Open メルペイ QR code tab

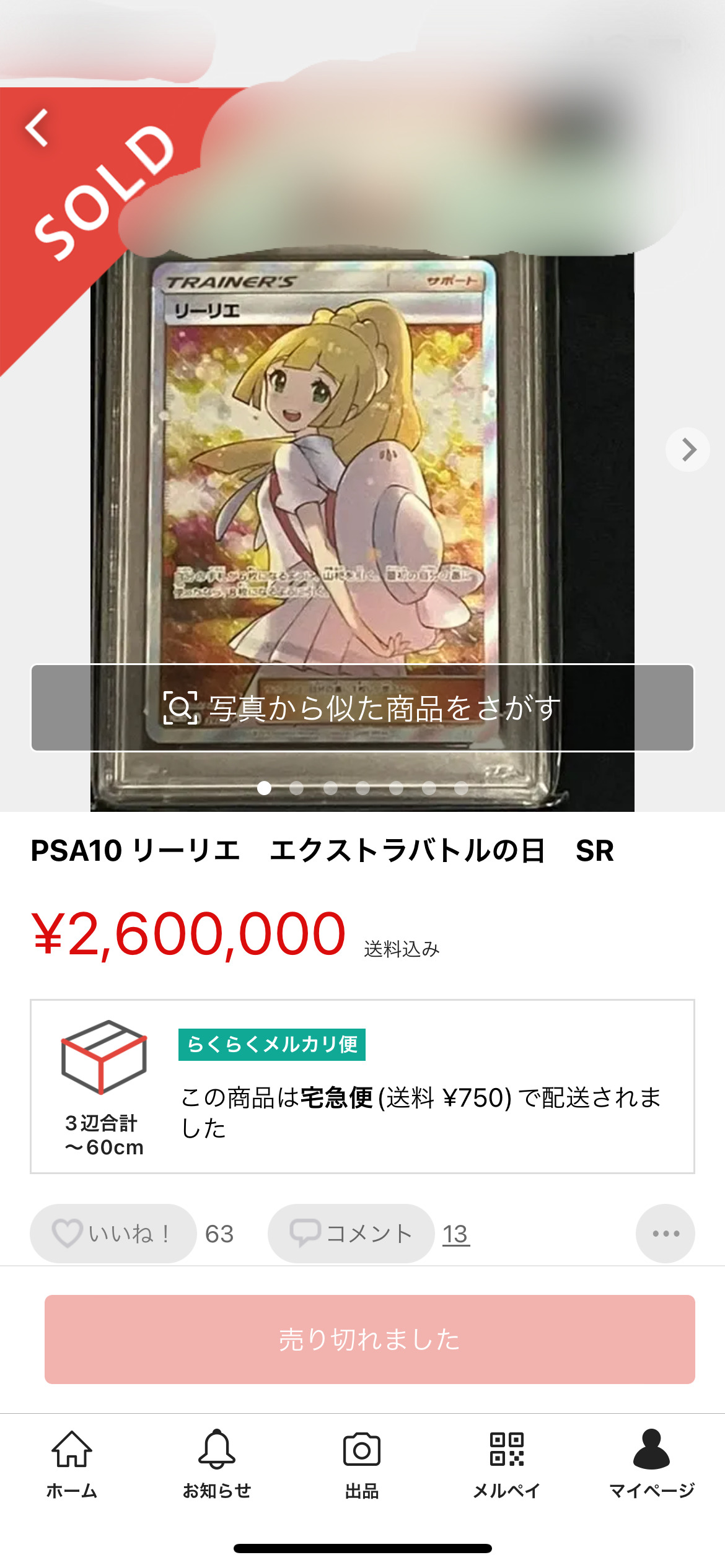tap(507, 1464)
